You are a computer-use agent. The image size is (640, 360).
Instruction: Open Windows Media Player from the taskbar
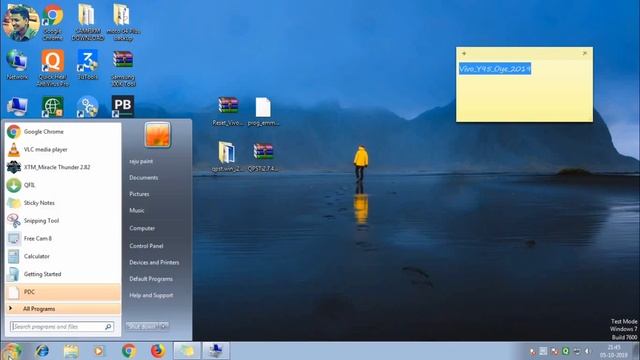click(99, 351)
